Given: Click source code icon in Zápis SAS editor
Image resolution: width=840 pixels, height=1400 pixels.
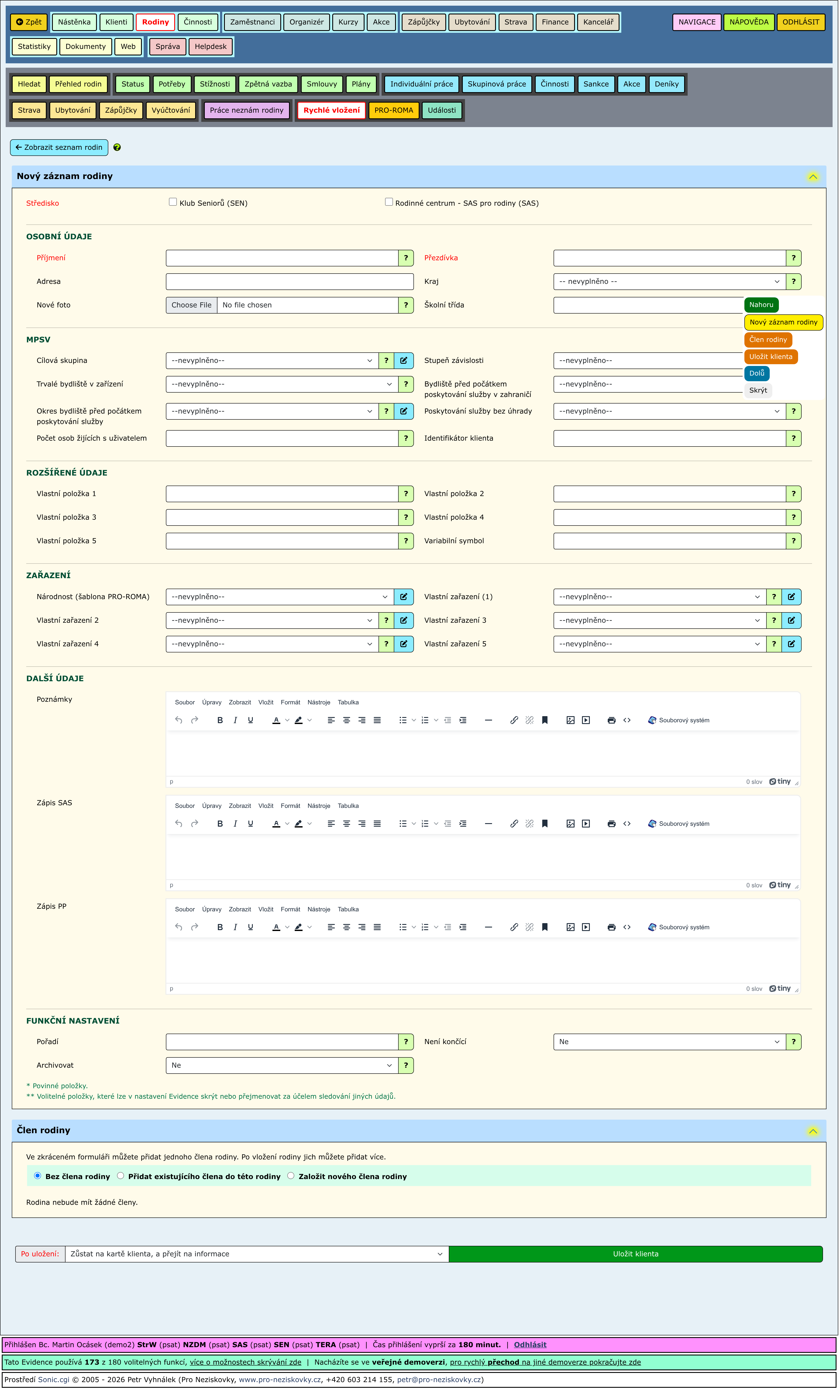Looking at the screenshot, I should 627,824.
